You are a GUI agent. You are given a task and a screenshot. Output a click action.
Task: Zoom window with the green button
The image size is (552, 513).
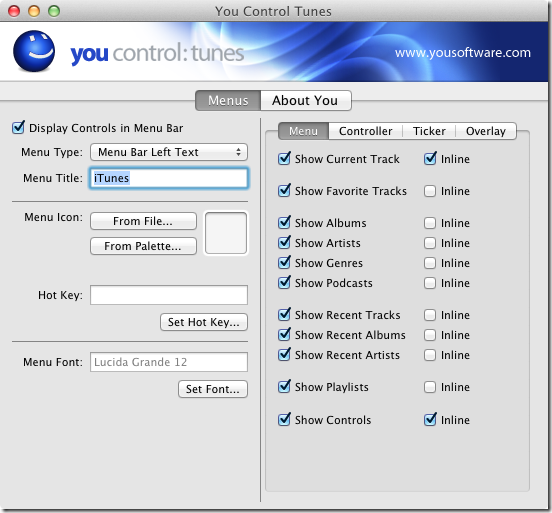[54, 11]
